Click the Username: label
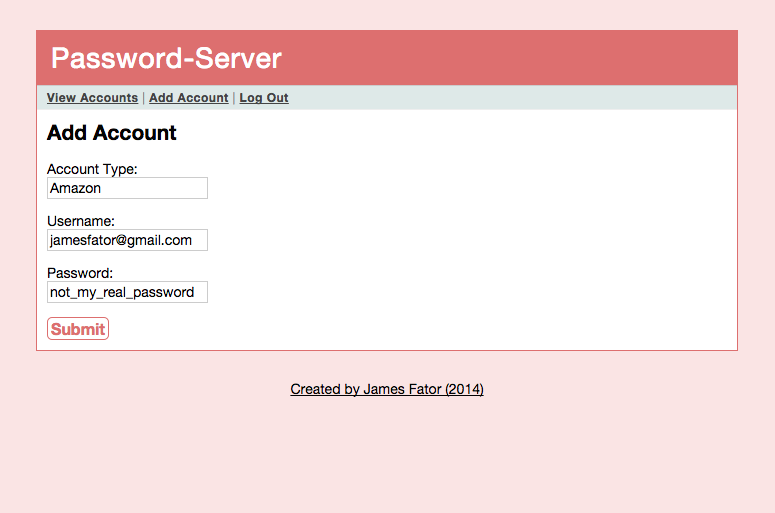Viewport: 775px width, 513px height. pyautogui.click(x=81, y=221)
